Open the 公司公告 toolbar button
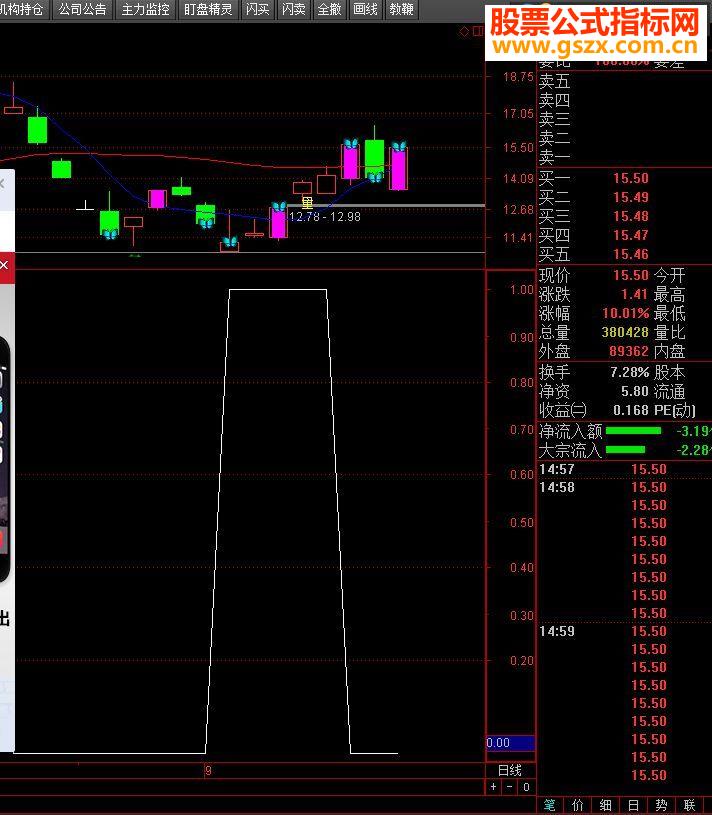Screen dimensions: 712x815 (82, 9)
